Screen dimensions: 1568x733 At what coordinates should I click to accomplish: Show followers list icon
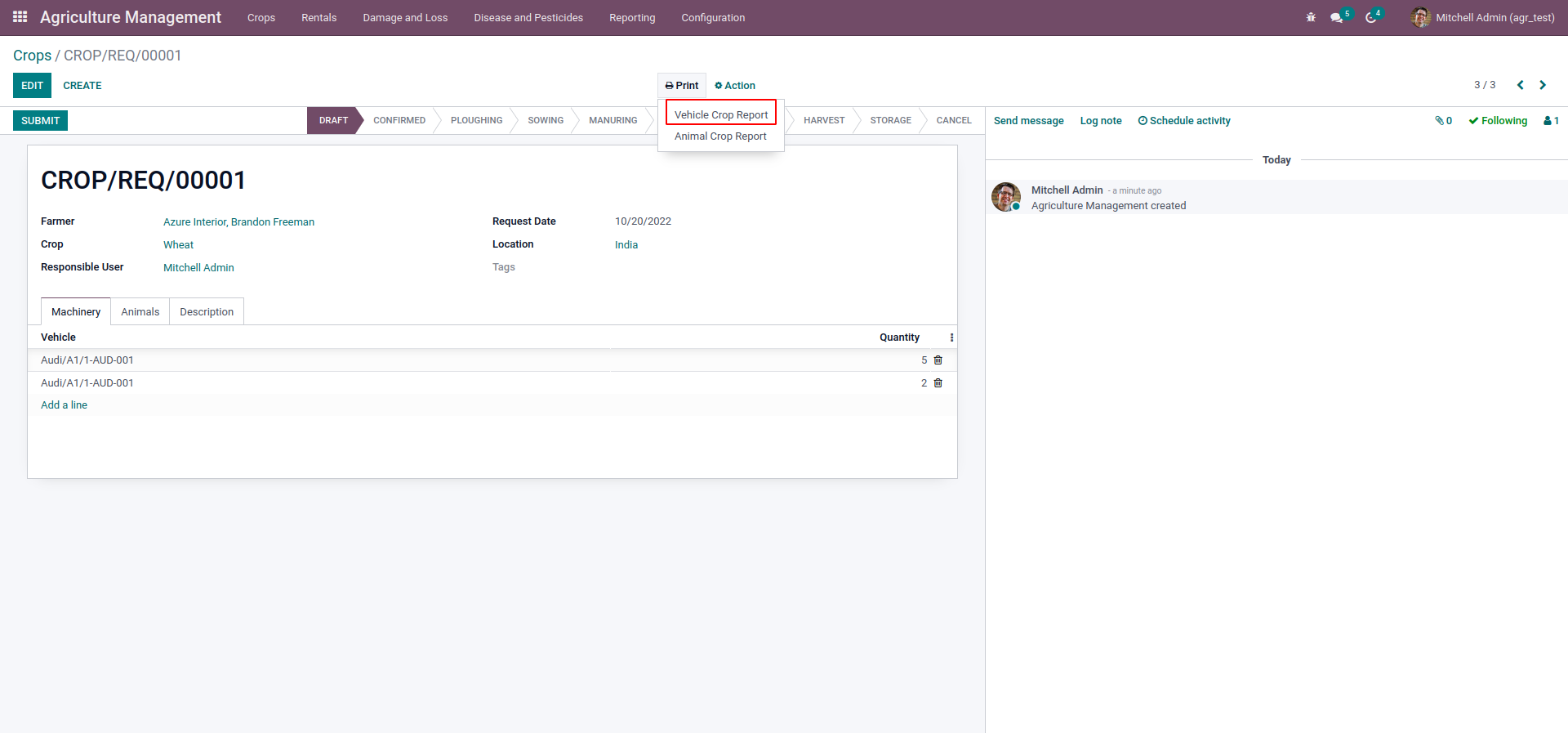[1551, 121]
